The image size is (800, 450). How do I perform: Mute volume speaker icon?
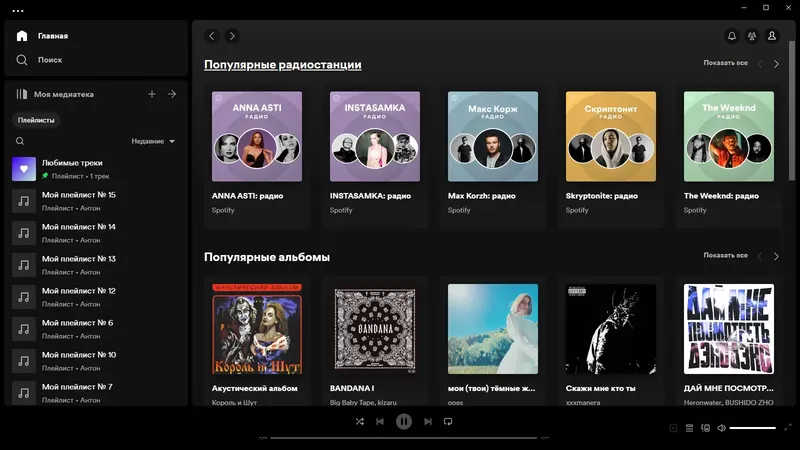(721, 428)
